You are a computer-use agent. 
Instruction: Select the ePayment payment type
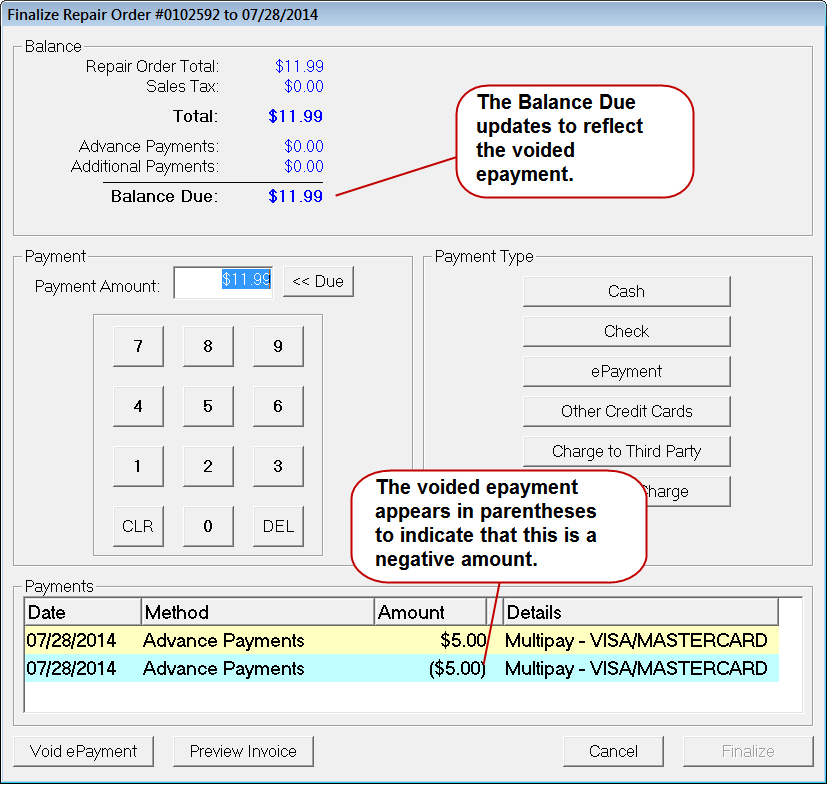(626, 371)
